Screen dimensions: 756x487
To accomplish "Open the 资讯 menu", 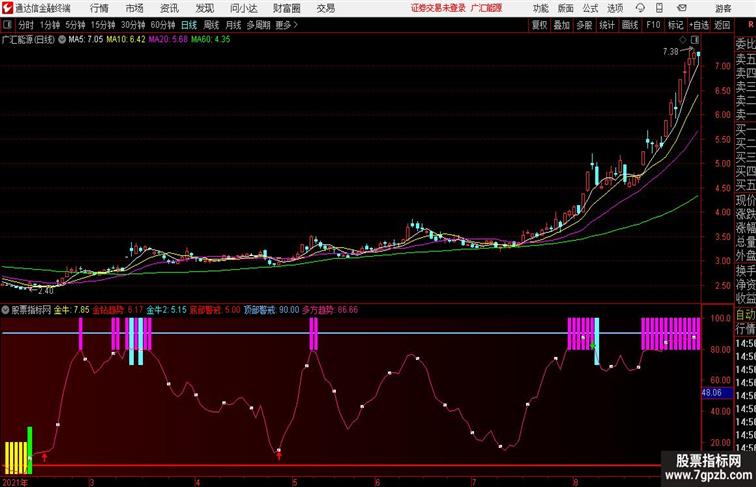I will 169,8.
